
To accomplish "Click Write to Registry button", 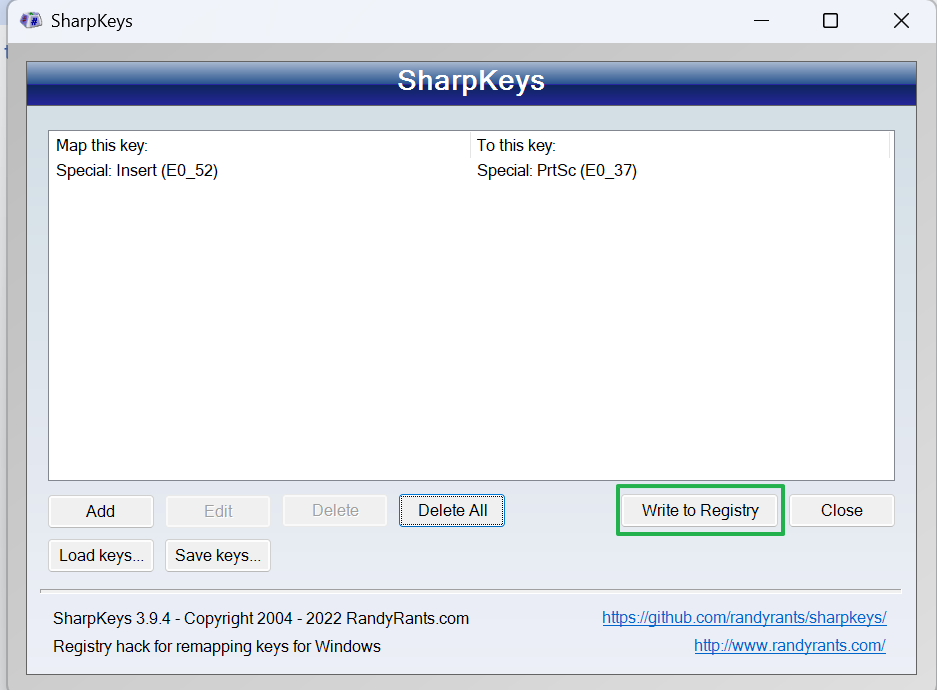I will coord(700,511).
